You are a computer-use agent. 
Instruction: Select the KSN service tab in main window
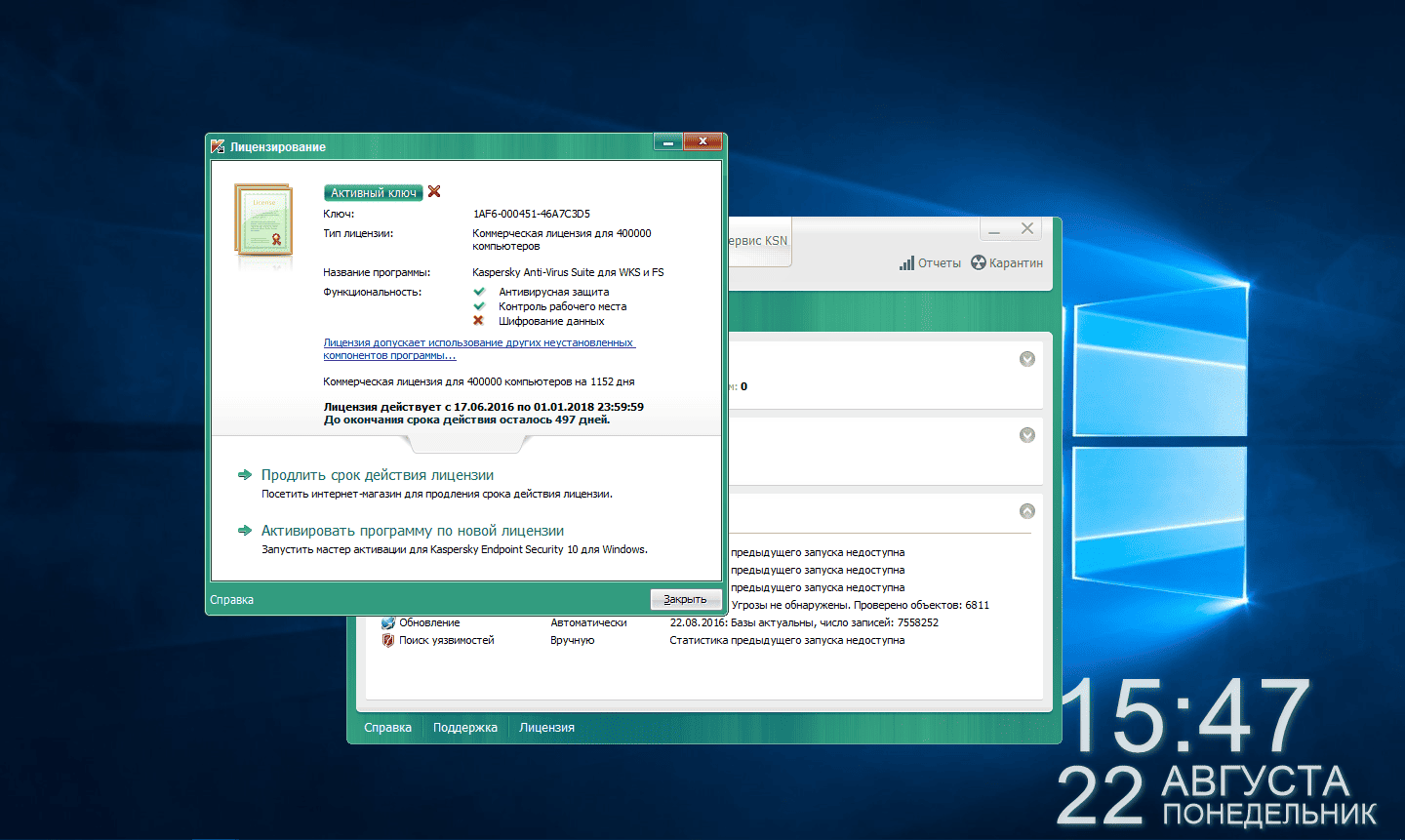pyautogui.click(x=759, y=241)
